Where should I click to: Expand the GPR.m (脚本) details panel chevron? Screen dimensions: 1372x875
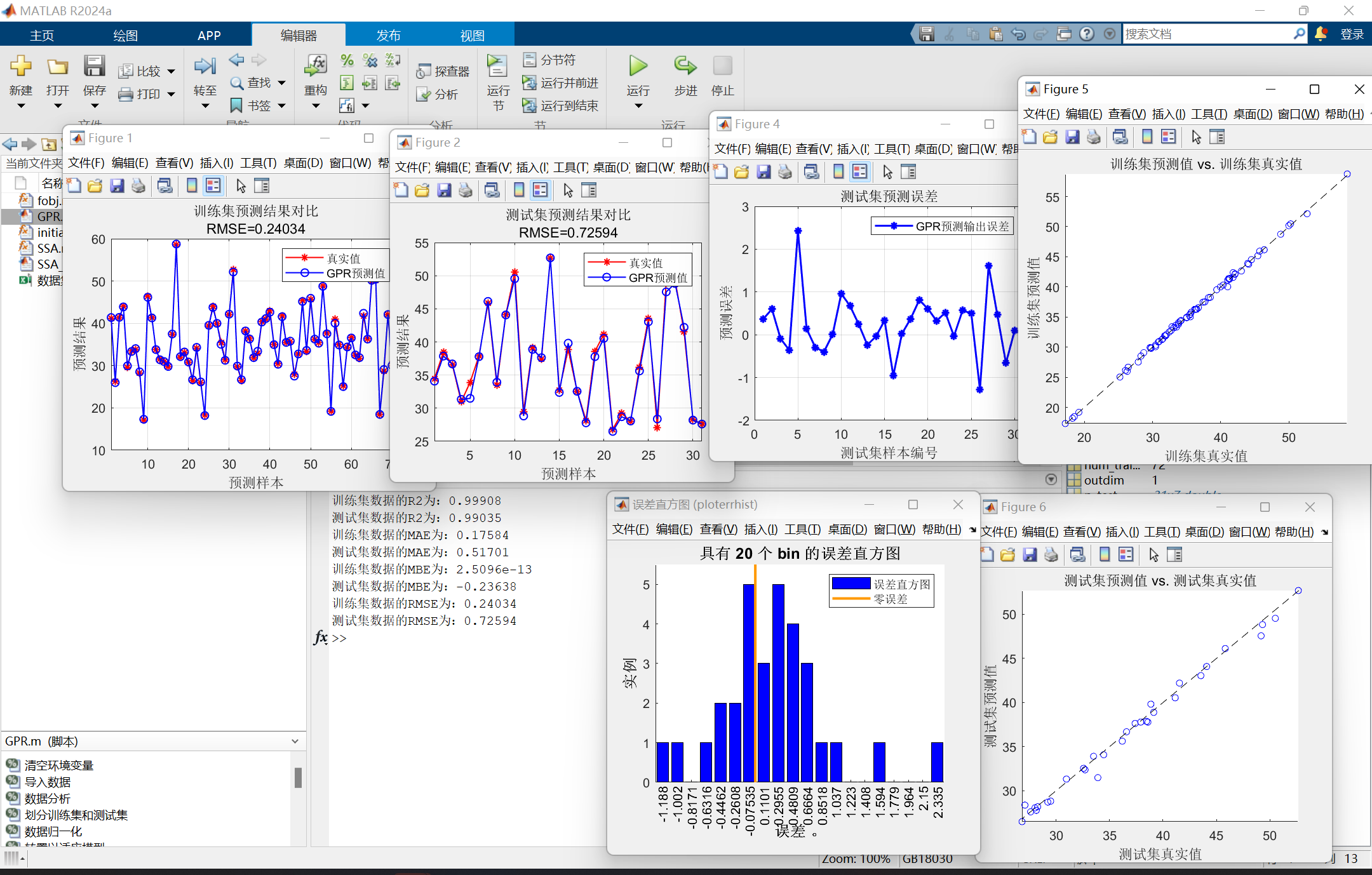click(295, 741)
